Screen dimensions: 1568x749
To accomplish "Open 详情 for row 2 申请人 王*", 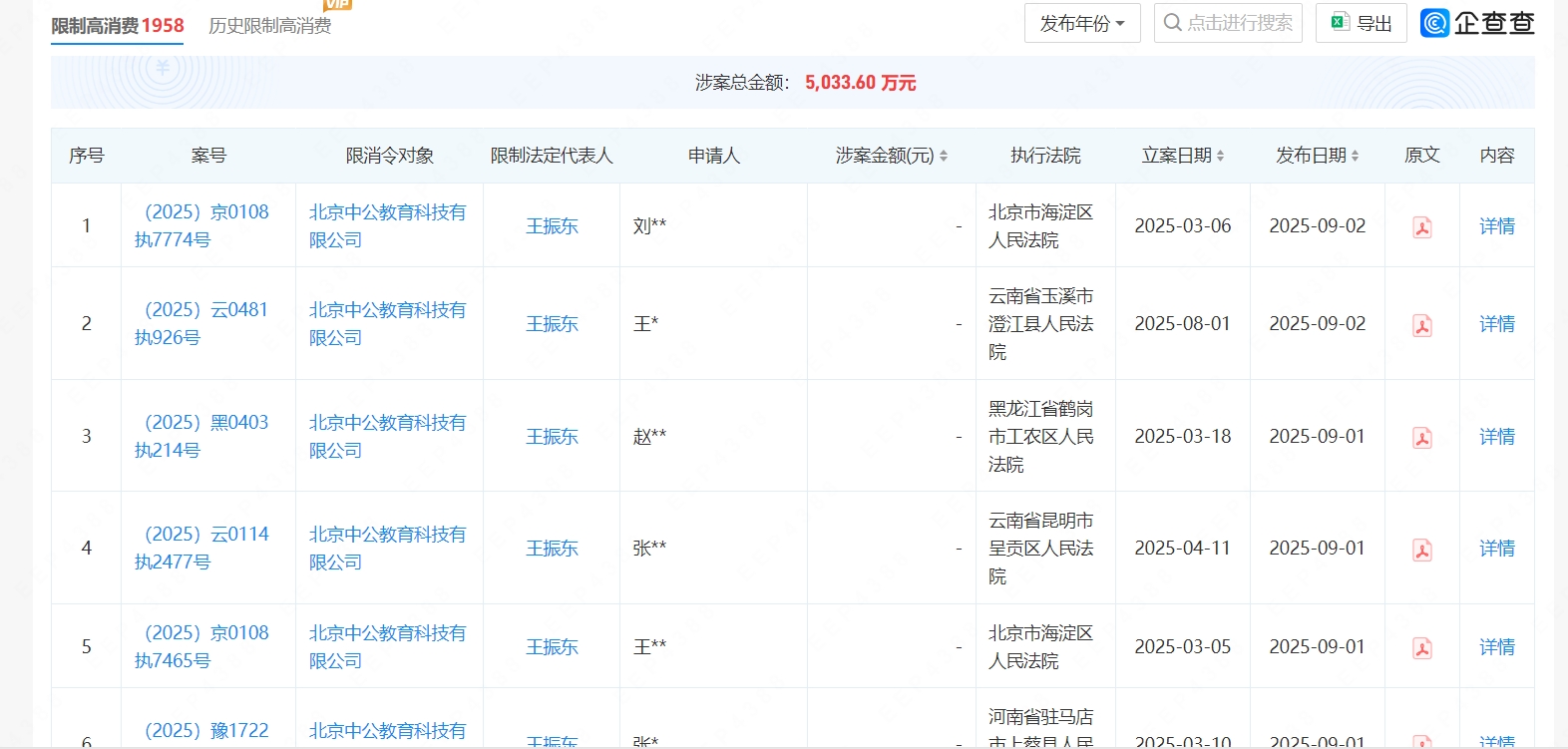I will click(x=1497, y=324).
